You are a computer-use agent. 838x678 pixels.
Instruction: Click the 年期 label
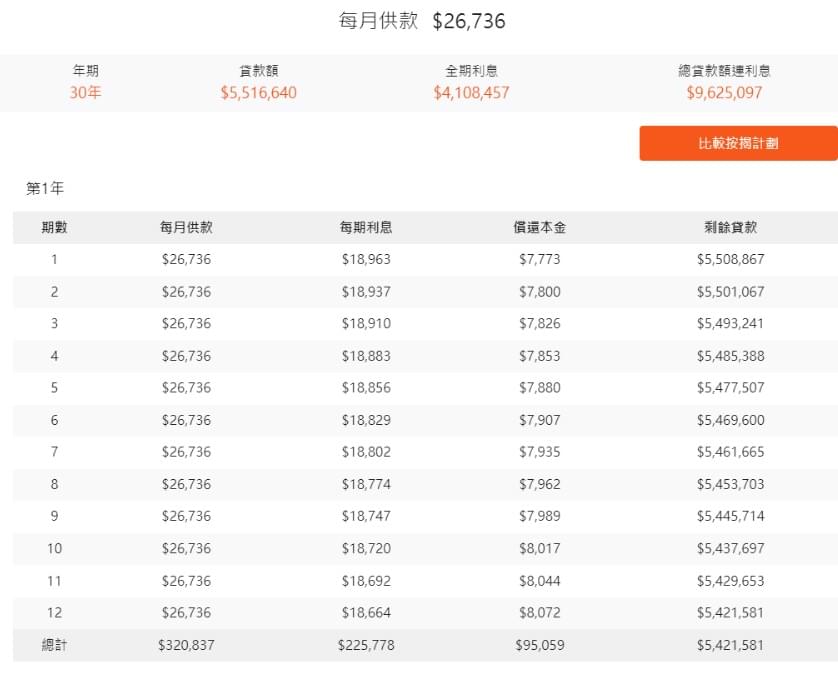tap(86, 71)
